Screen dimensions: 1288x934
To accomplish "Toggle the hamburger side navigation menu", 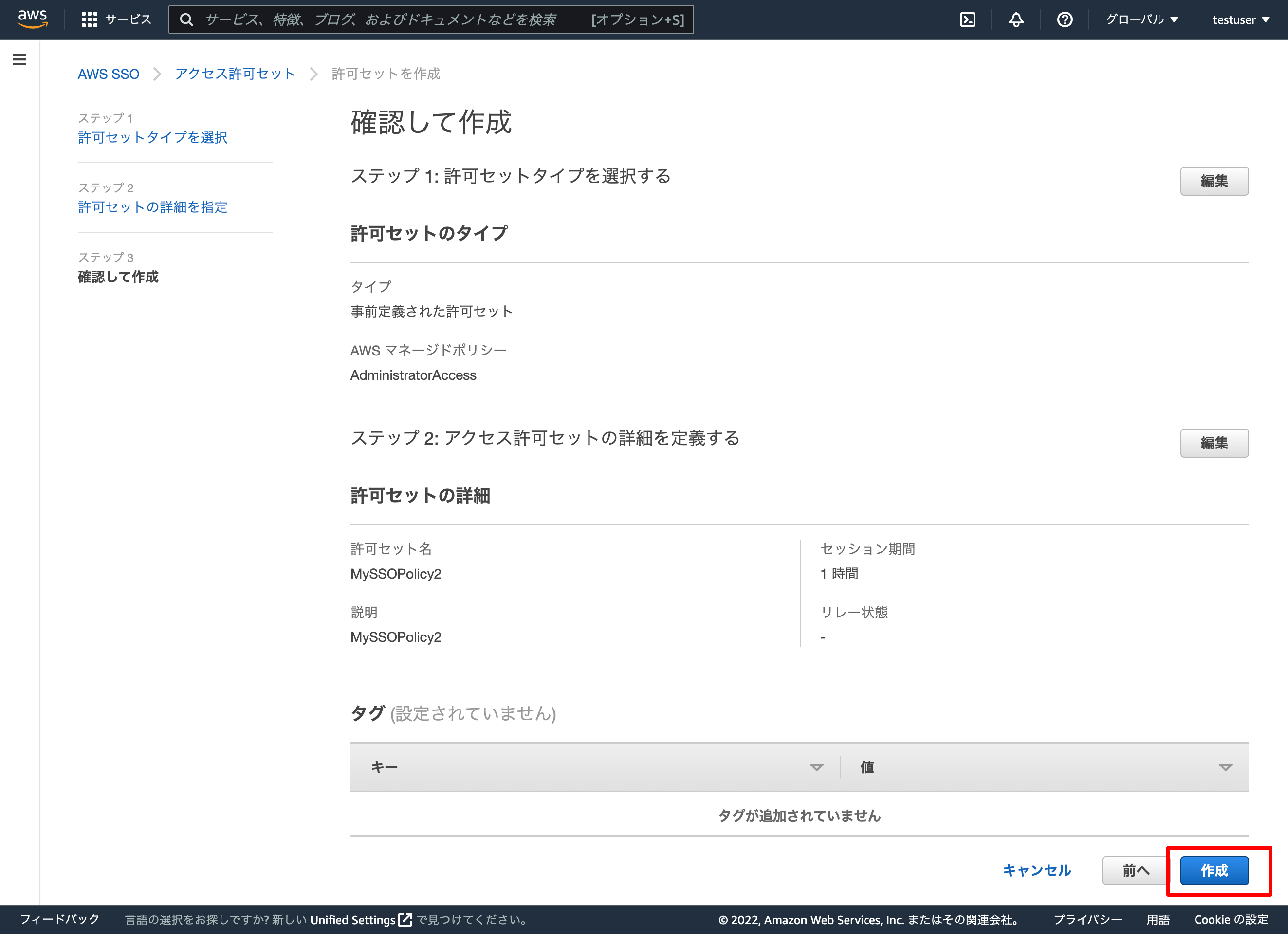I will pos(19,59).
